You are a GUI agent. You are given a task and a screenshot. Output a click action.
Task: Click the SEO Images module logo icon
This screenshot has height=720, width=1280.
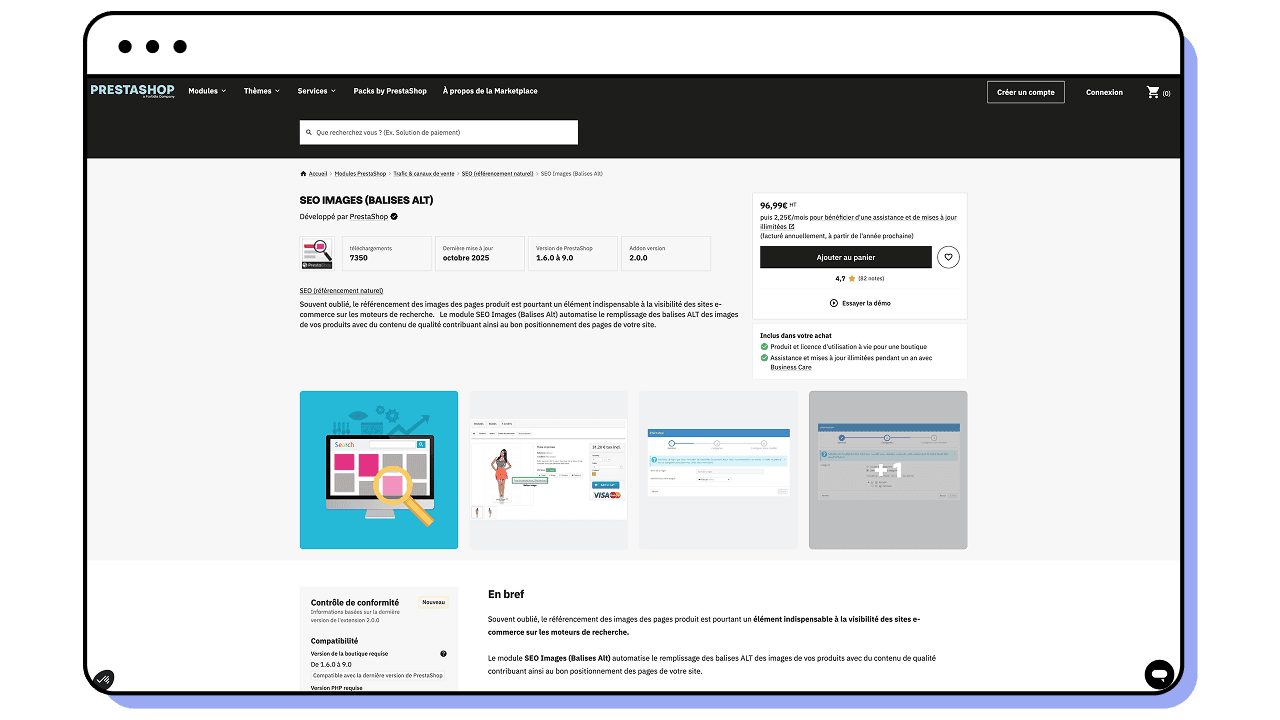pos(316,253)
